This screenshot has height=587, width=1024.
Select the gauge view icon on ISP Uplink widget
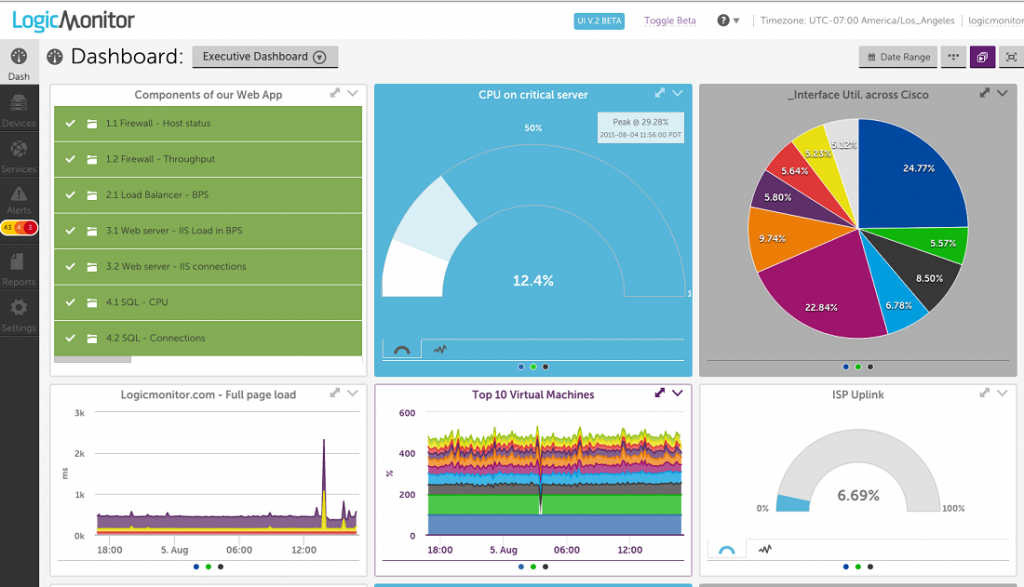(728, 548)
